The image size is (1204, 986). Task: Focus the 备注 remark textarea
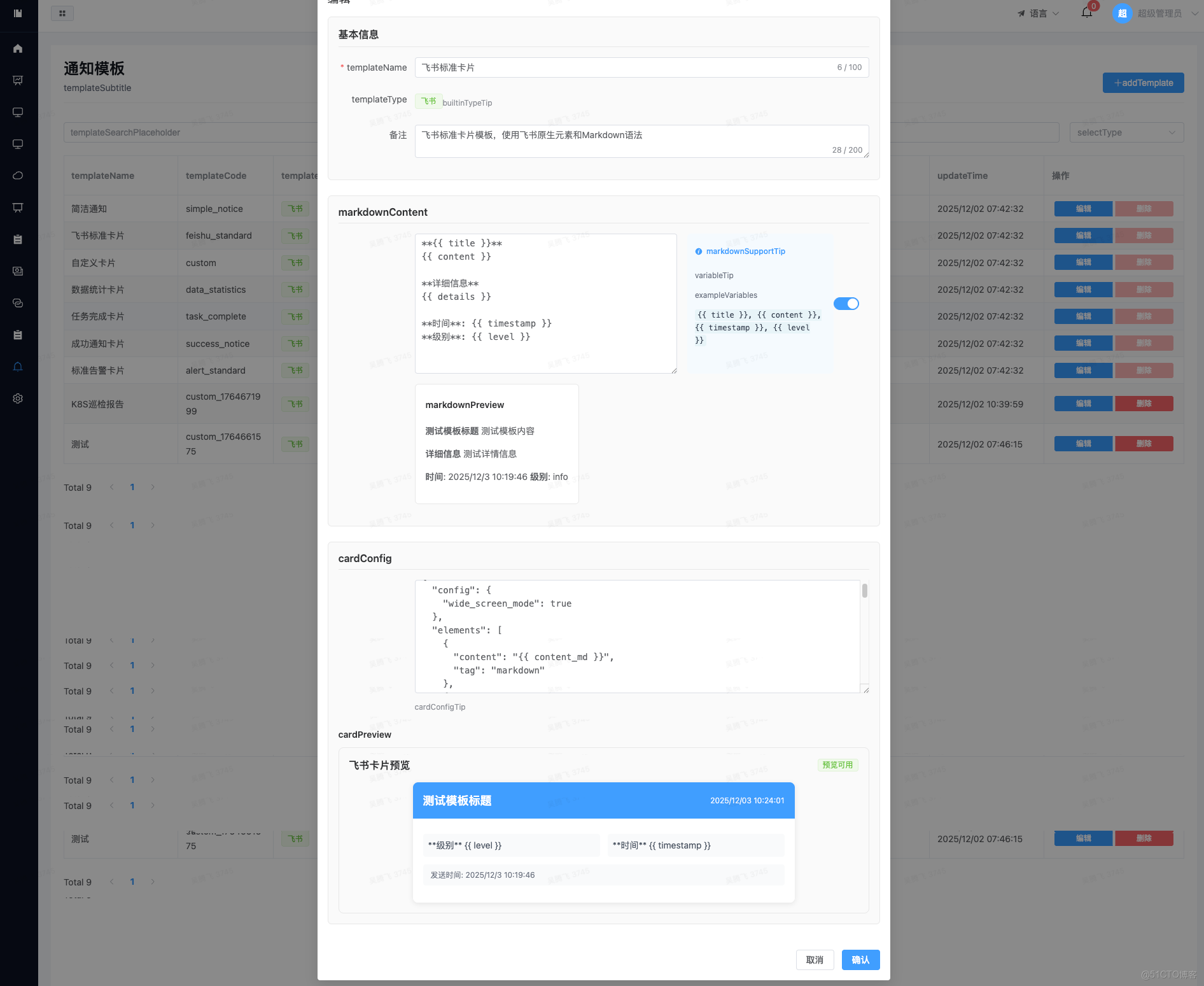point(641,141)
